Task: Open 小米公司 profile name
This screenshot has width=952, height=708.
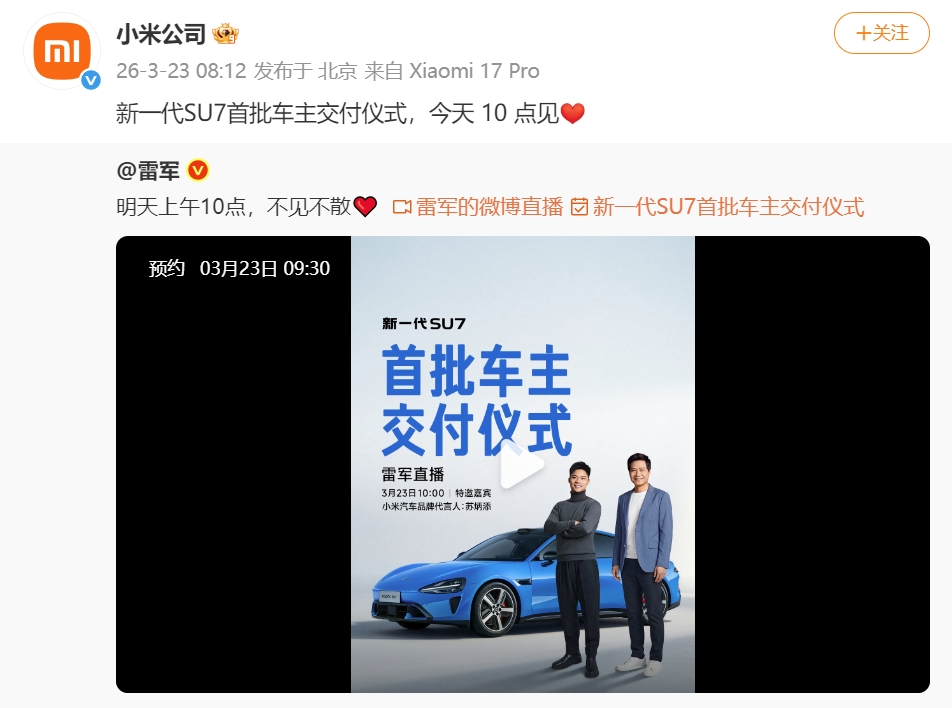Action: coord(161,34)
